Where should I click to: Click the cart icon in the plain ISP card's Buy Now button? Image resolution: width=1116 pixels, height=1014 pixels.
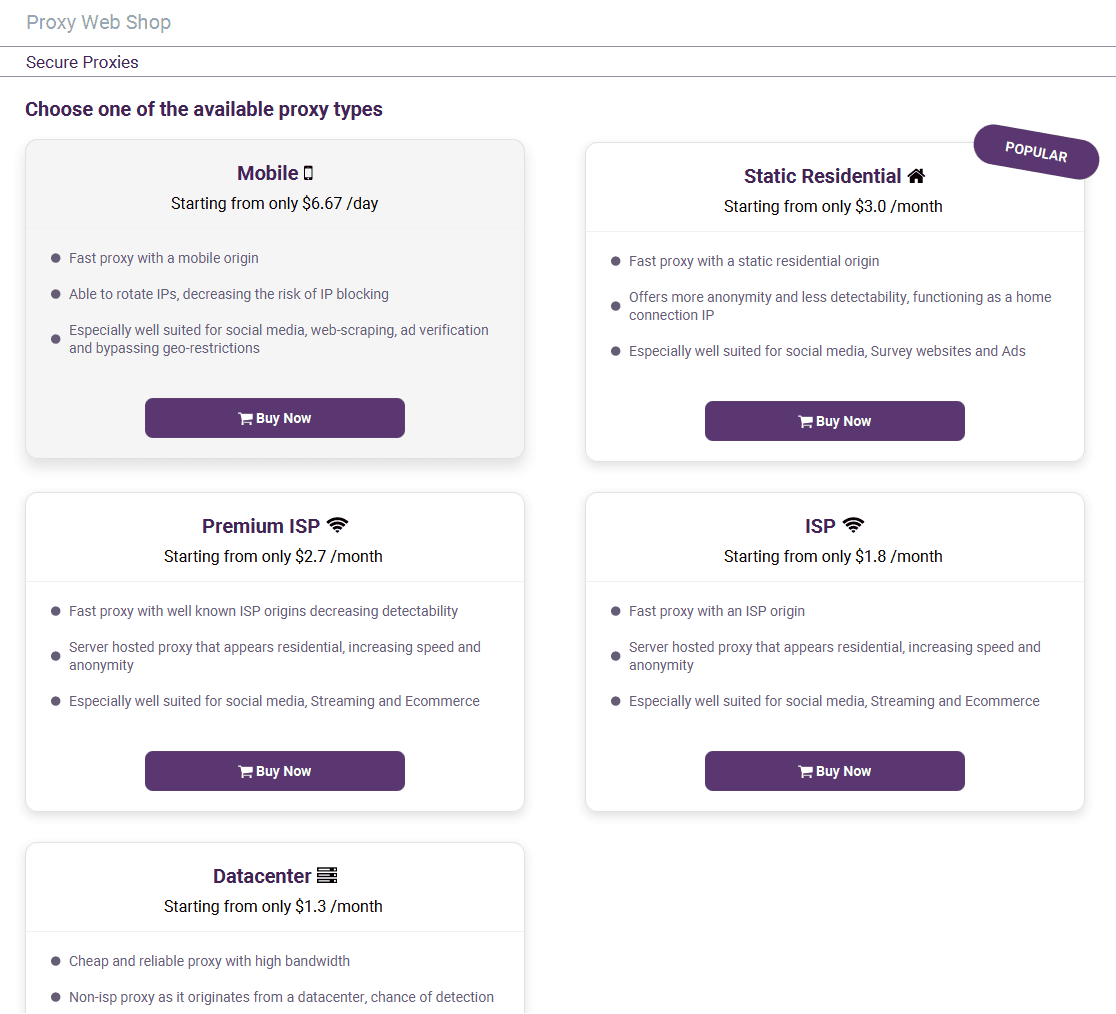(x=805, y=772)
